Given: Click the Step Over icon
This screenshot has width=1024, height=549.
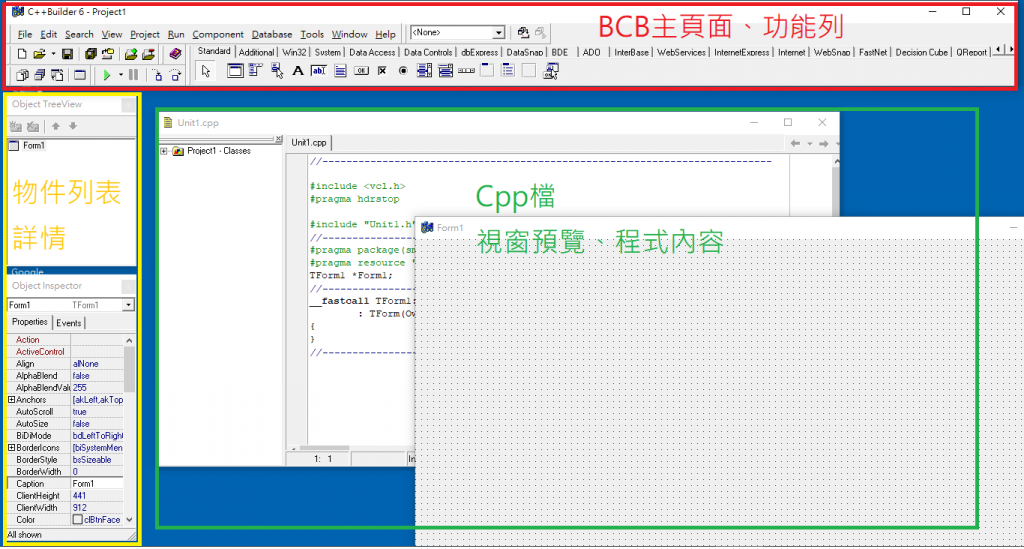Looking at the screenshot, I should (x=176, y=75).
